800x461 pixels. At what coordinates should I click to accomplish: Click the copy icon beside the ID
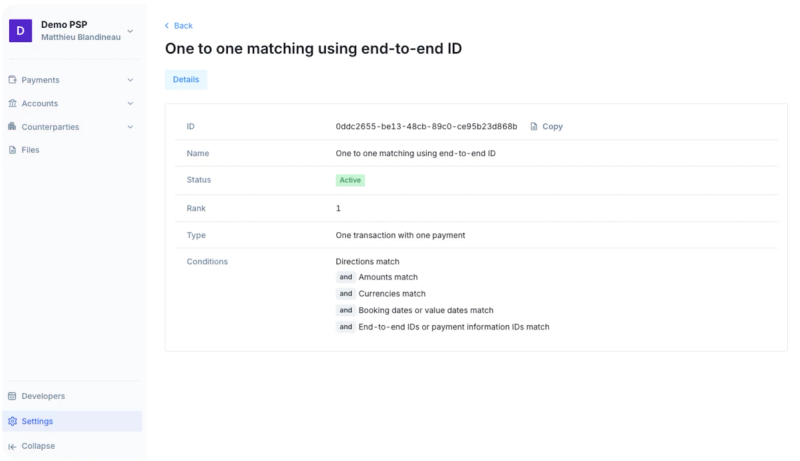(534, 126)
